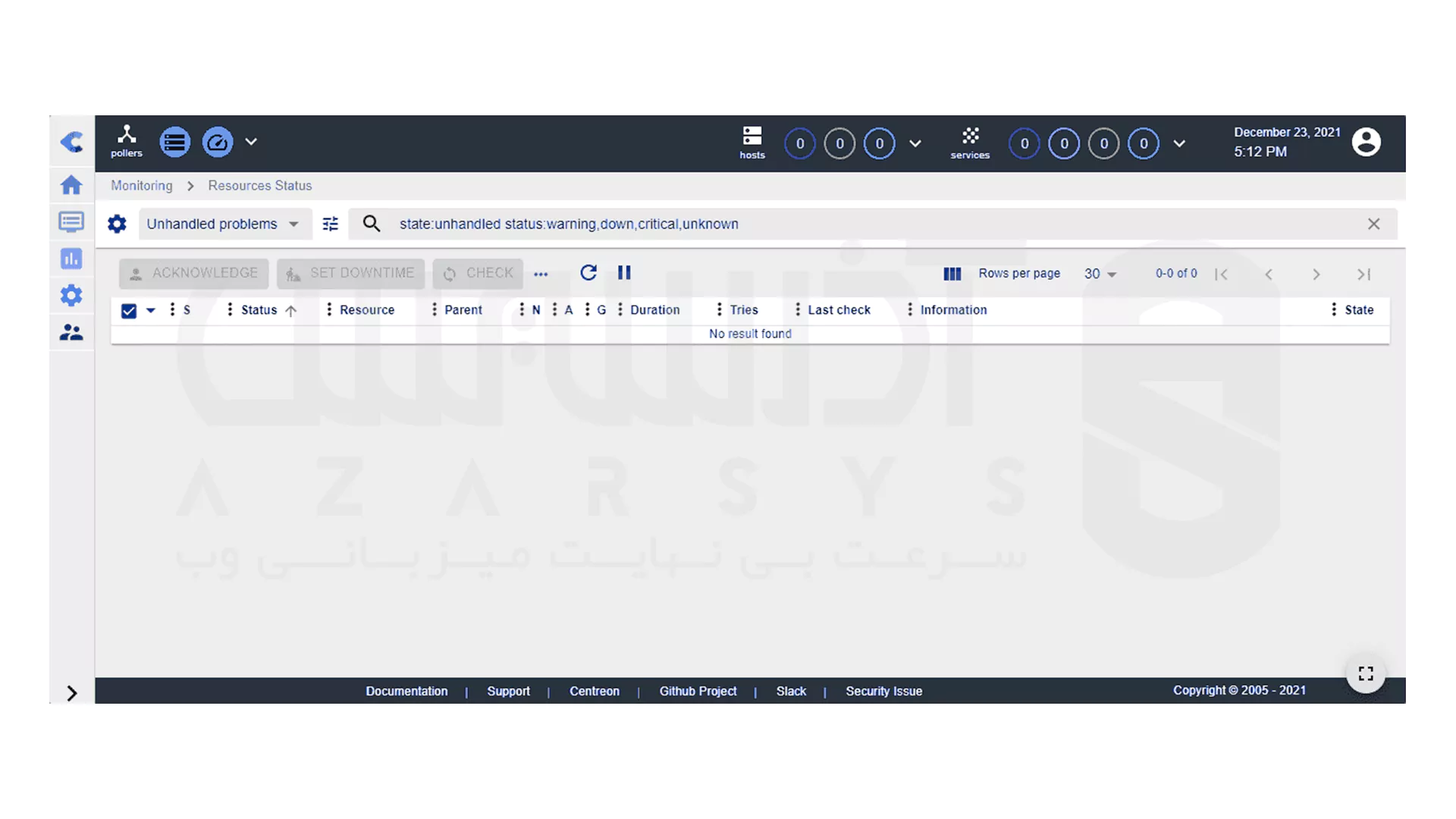Click the first services counter circle
This screenshot has width=1456, height=819.
tap(1025, 143)
